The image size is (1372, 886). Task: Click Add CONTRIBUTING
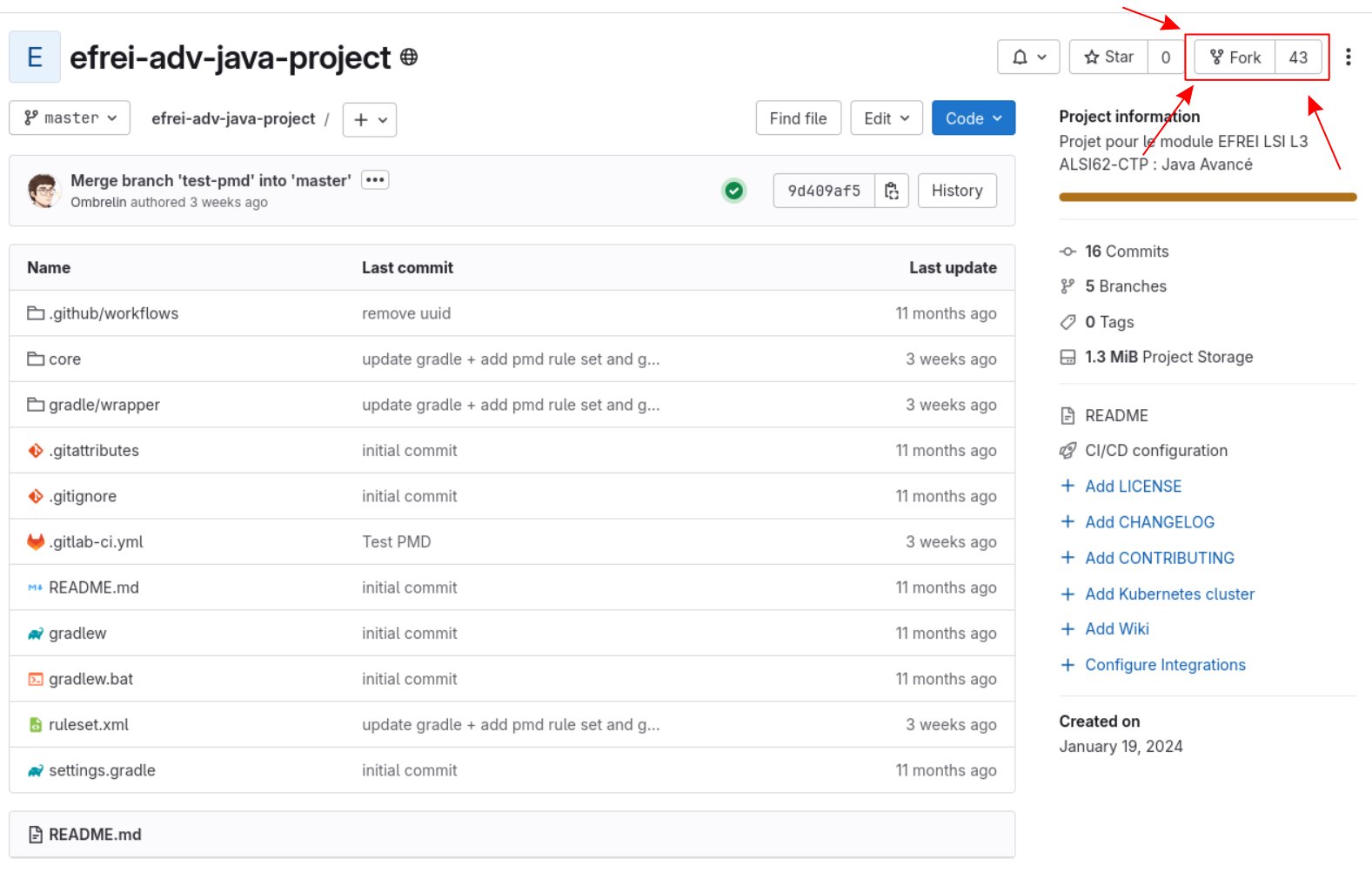(1160, 558)
